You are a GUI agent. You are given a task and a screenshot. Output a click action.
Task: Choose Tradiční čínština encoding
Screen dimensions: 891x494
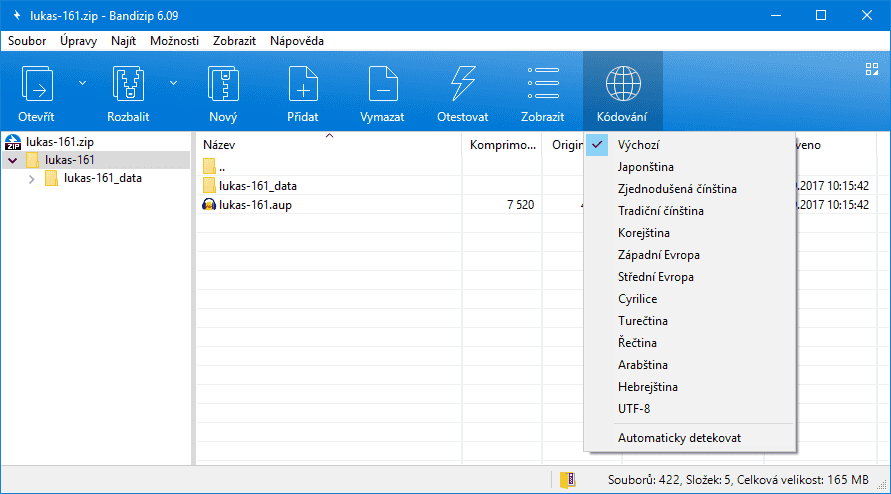(690, 211)
